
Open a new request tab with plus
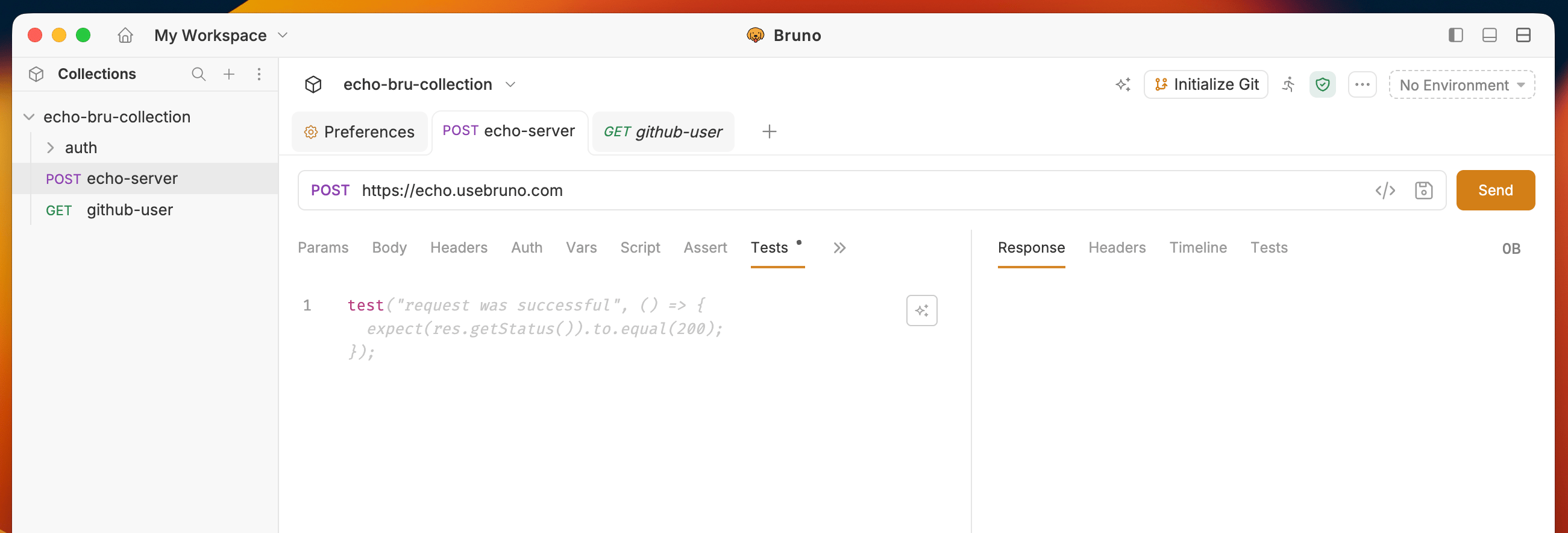[x=770, y=131]
